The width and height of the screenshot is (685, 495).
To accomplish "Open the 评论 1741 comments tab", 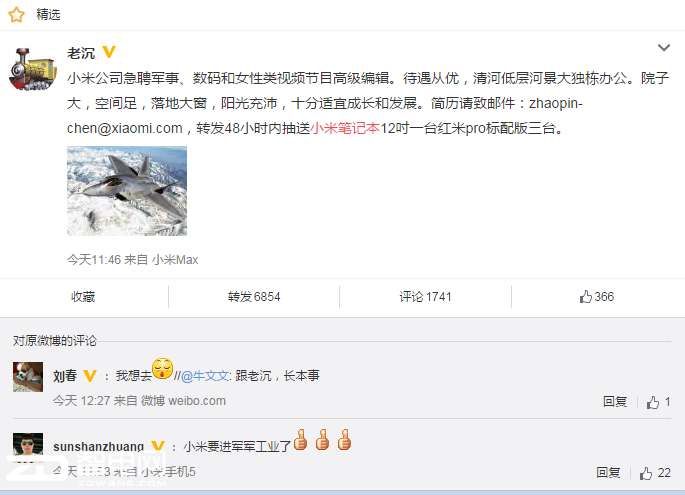I will point(425,297).
